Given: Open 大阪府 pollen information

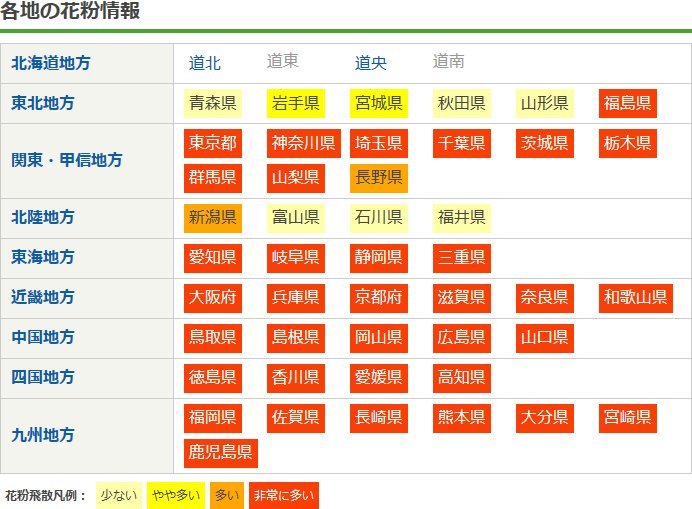Looking at the screenshot, I should [x=213, y=297].
